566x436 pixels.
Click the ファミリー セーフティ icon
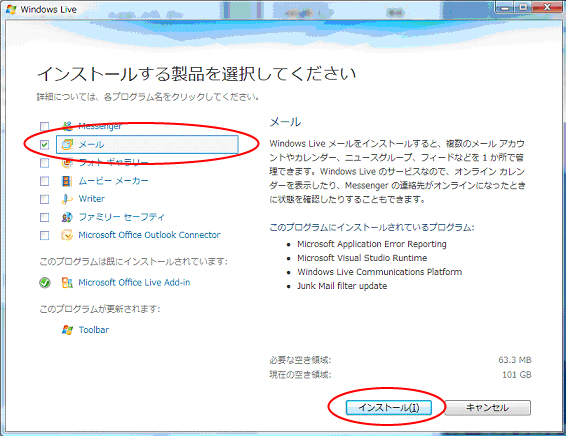click(67, 217)
